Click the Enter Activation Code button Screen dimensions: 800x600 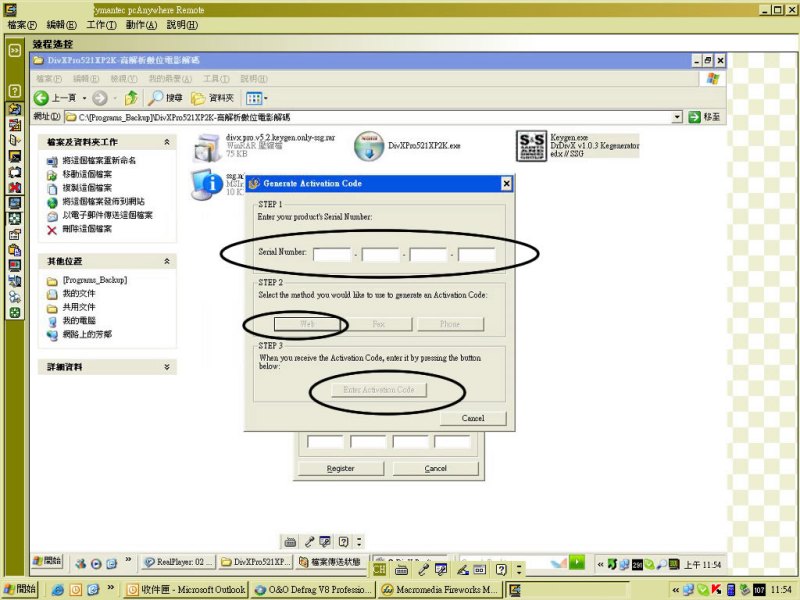379,390
